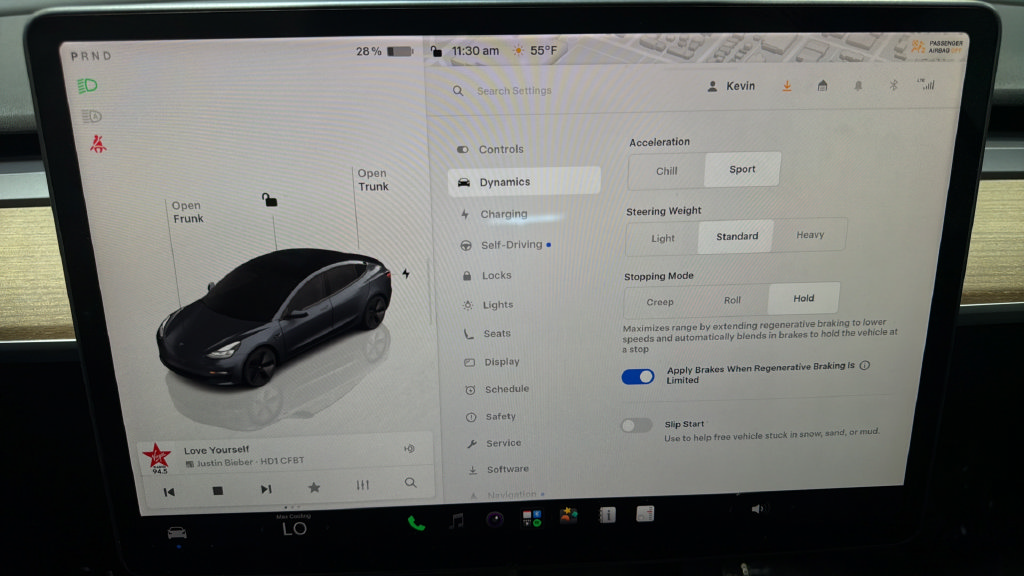The image size is (1024, 576).
Task: Open the Display settings menu
Action: click(x=492, y=362)
